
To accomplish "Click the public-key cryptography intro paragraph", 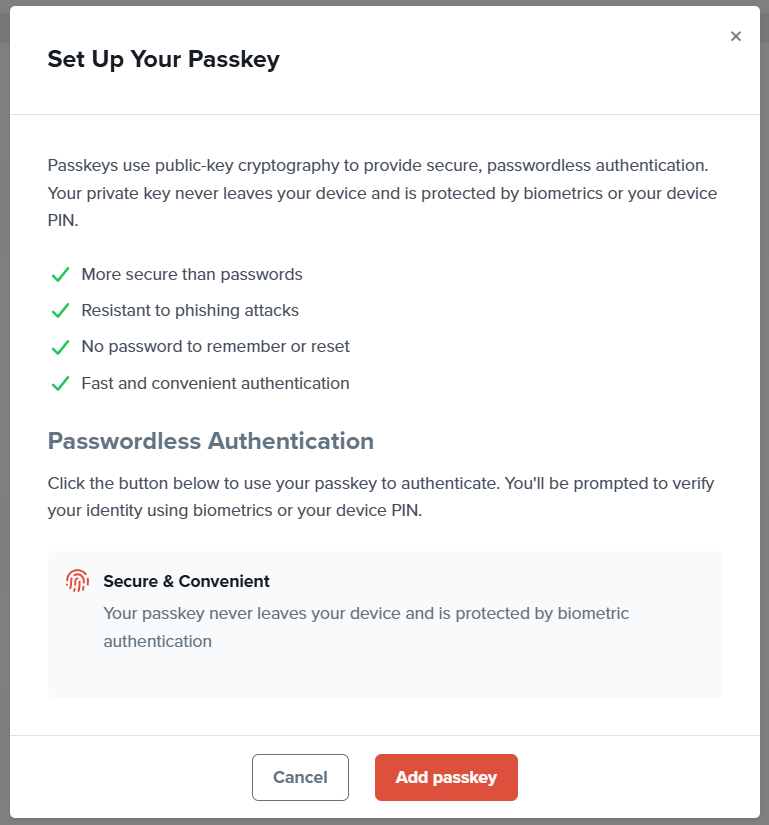I will pyautogui.click(x=382, y=192).
